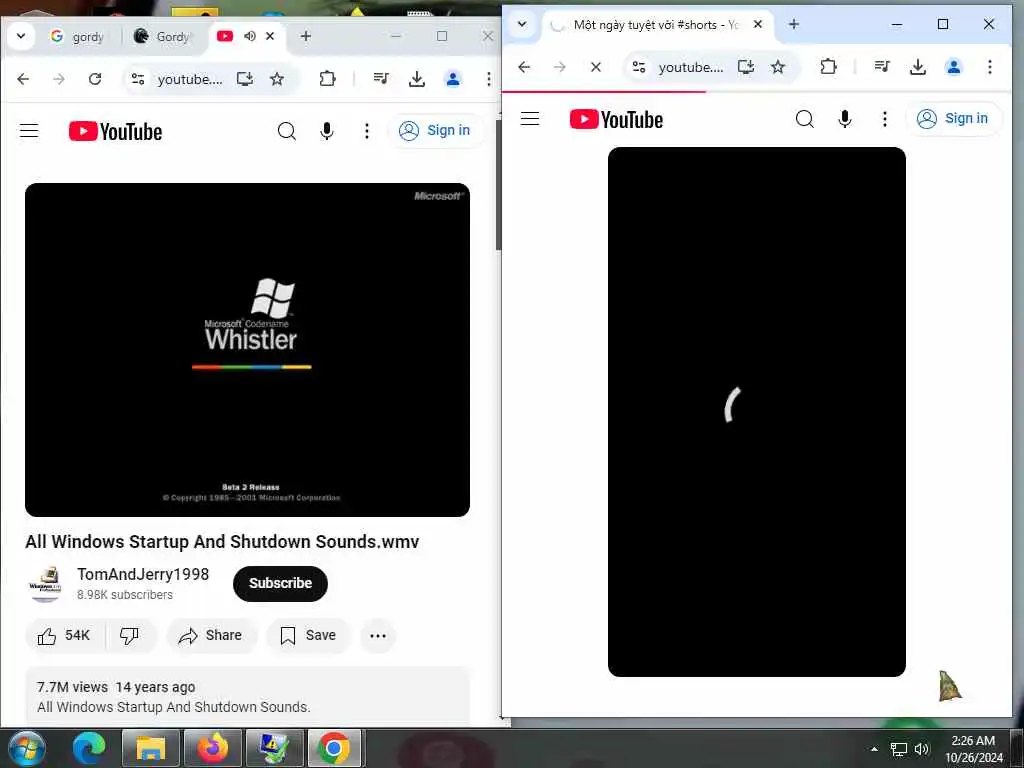Click Sign in button in left window

pyautogui.click(x=436, y=131)
